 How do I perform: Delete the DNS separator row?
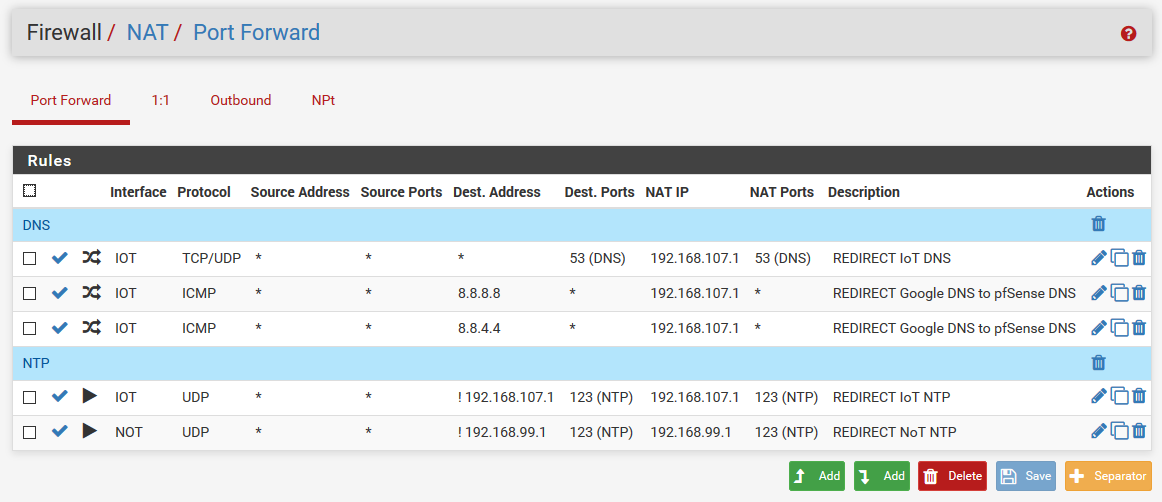pos(1099,225)
